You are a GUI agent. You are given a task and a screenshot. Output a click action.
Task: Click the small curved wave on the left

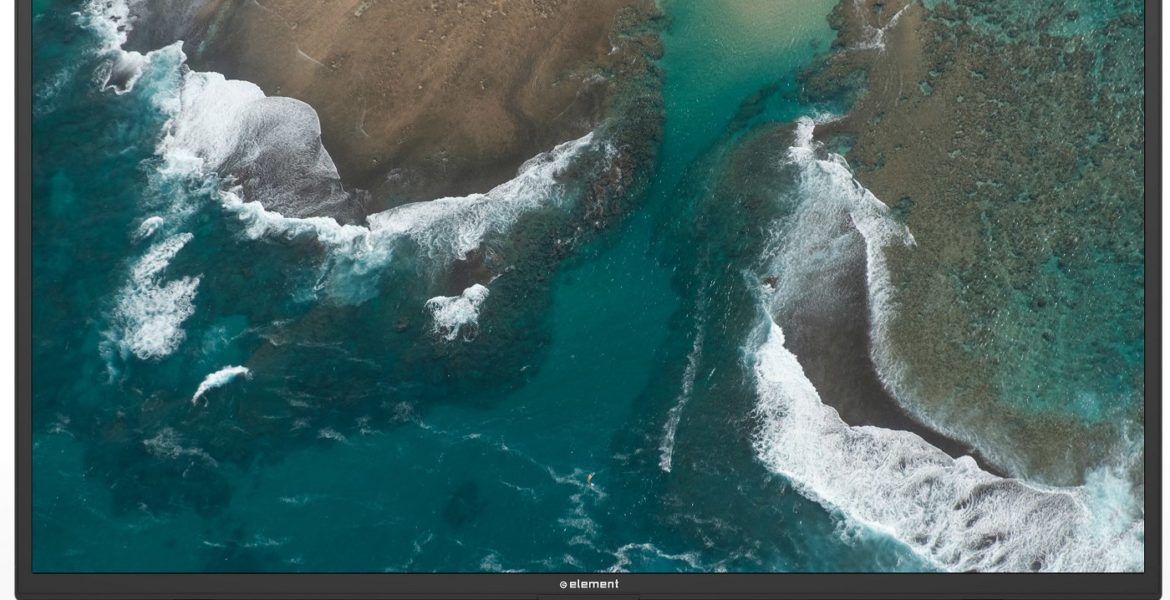tap(220, 379)
